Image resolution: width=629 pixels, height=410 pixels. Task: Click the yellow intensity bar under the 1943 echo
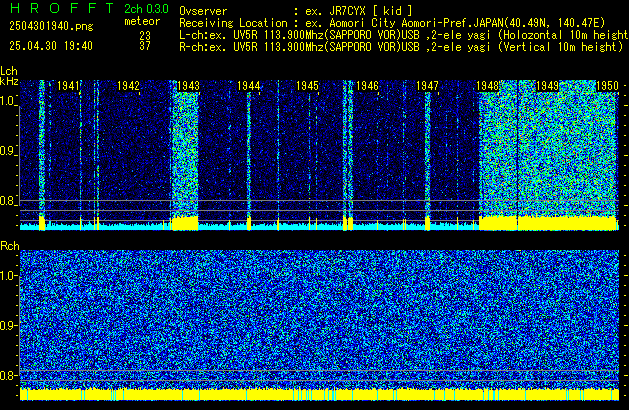click(185, 223)
